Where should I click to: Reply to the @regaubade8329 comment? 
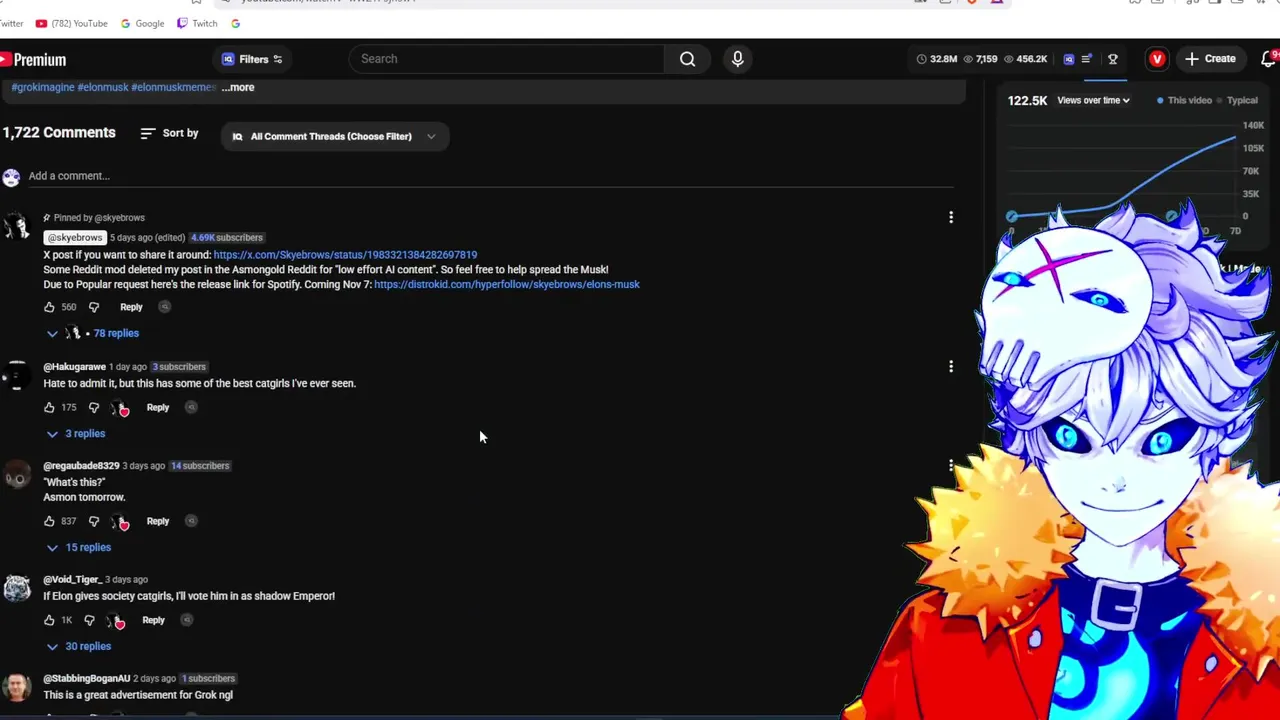[x=158, y=521]
